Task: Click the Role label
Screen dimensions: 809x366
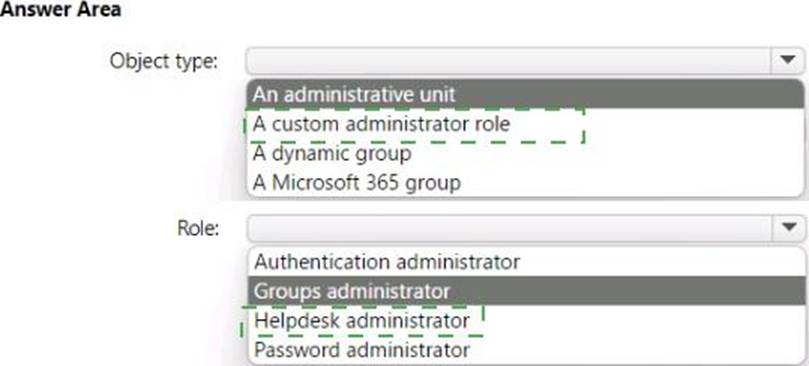Action: 198,228
